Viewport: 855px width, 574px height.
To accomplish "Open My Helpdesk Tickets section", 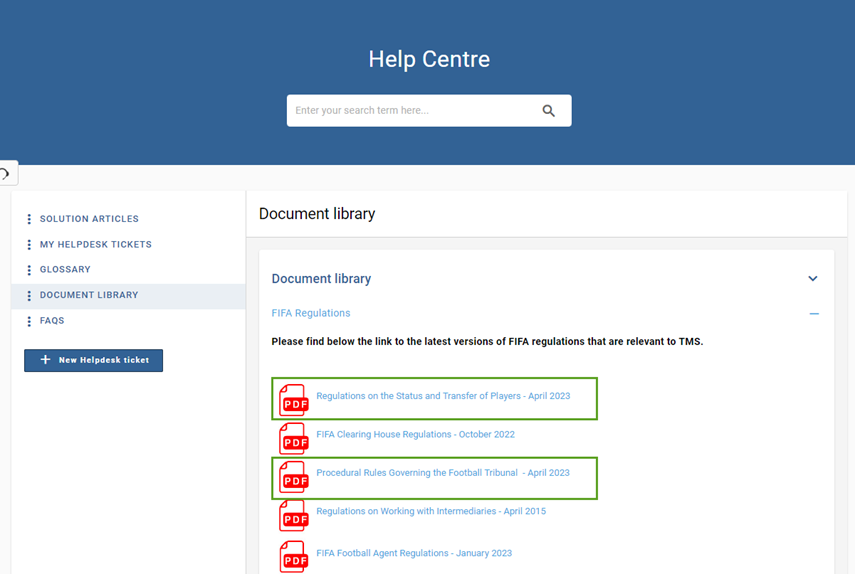I will [96, 244].
